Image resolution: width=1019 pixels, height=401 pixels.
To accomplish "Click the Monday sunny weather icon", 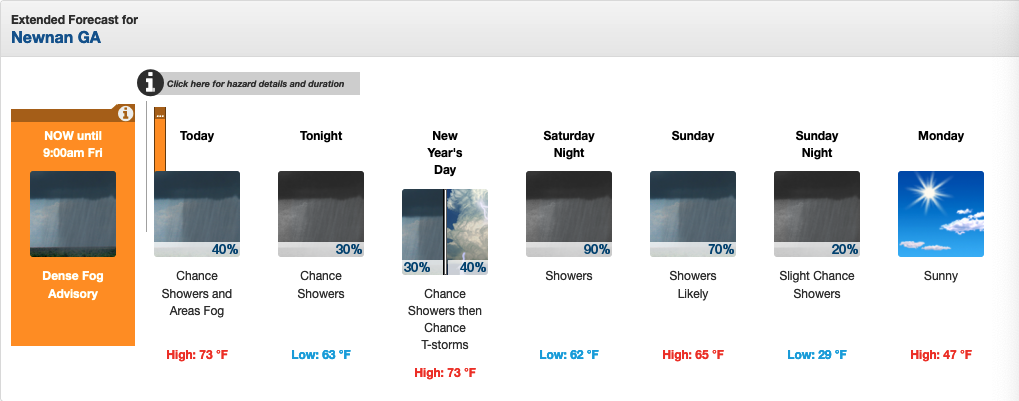I will point(941,214).
